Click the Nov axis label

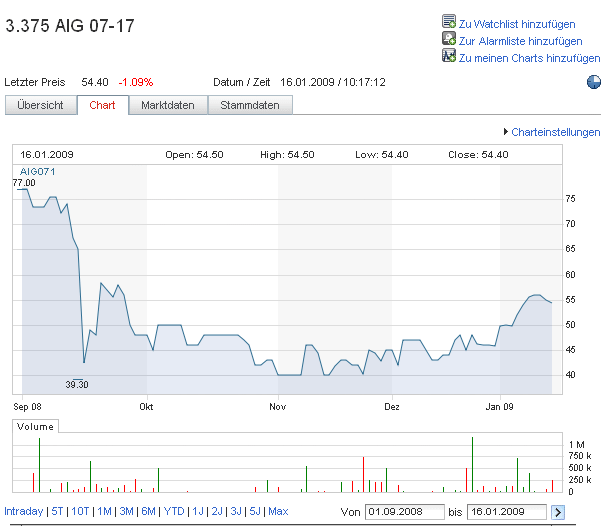tap(278, 407)
